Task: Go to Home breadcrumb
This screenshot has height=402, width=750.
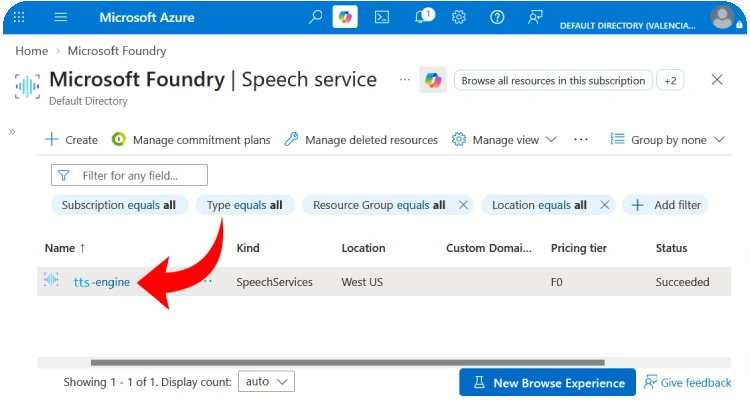Action: 32,51
